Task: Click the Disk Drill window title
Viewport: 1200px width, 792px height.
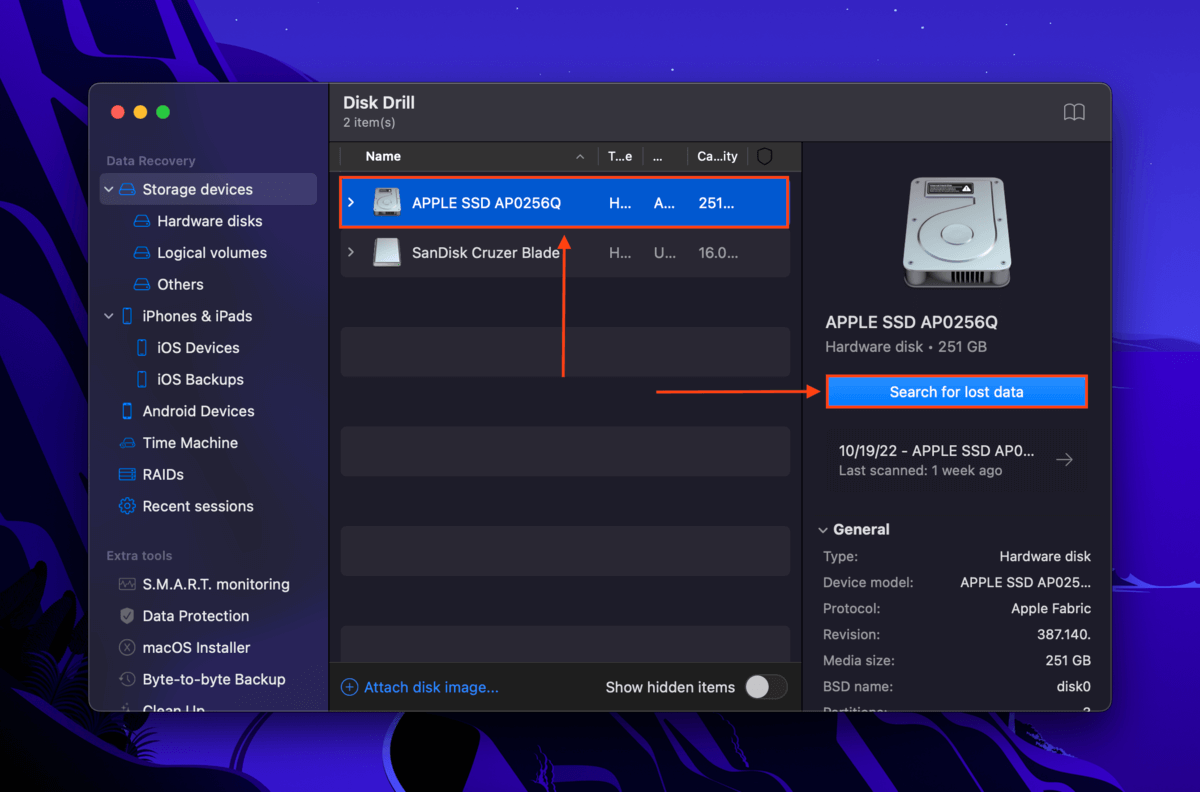Action: [379, 102]
